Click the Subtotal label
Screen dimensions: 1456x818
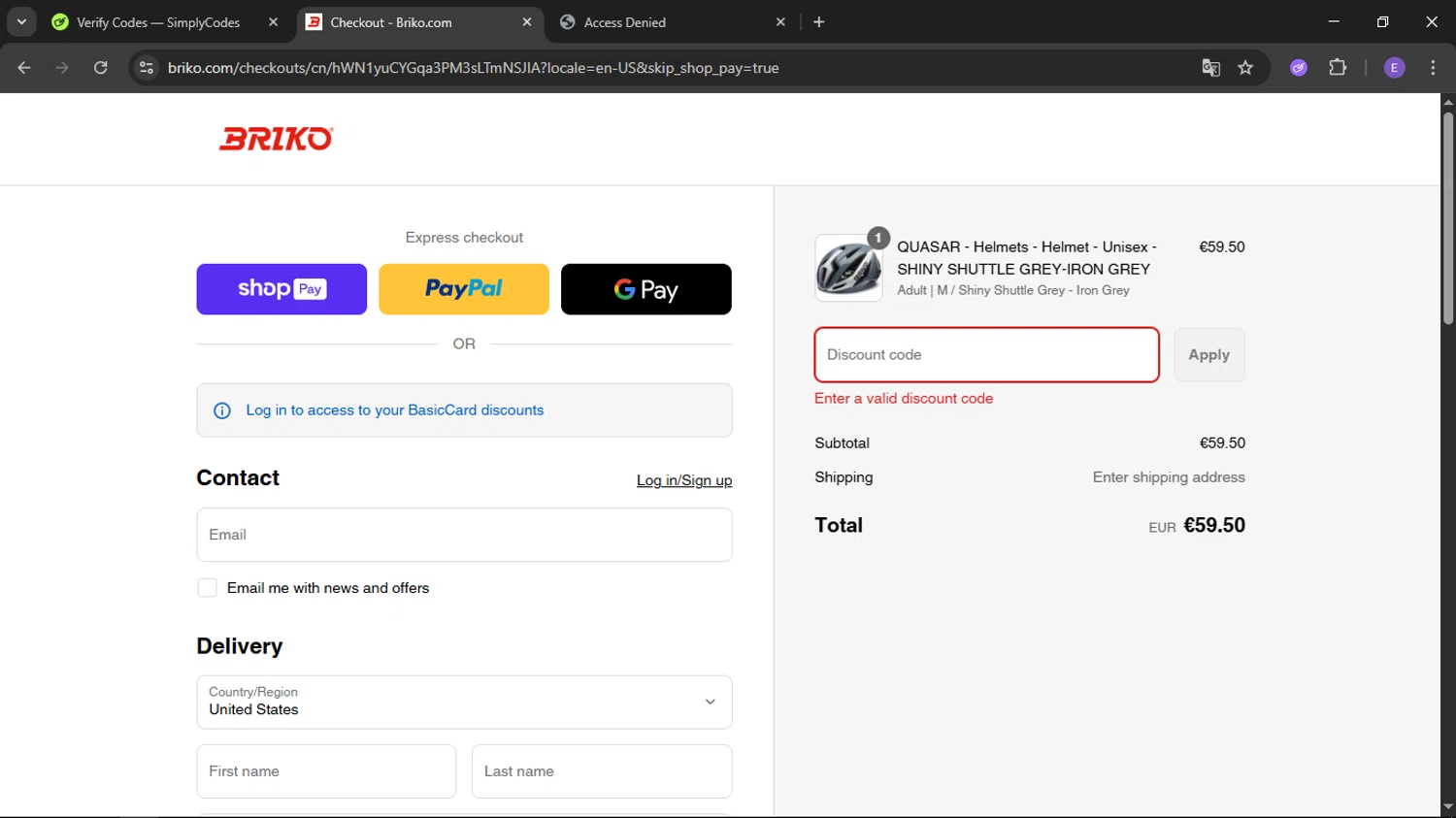(x=843, y=443)
